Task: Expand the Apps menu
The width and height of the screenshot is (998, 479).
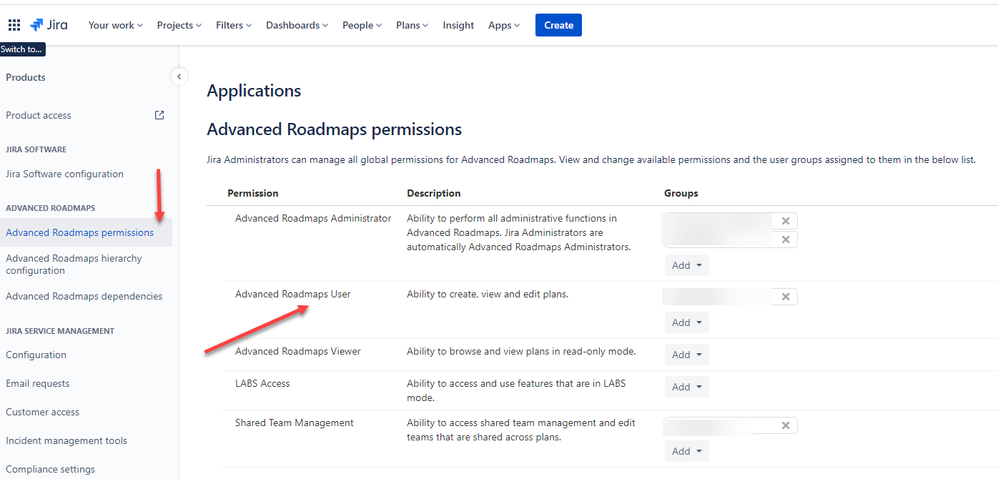Action: pyautogui.click(x=504, y=25)
